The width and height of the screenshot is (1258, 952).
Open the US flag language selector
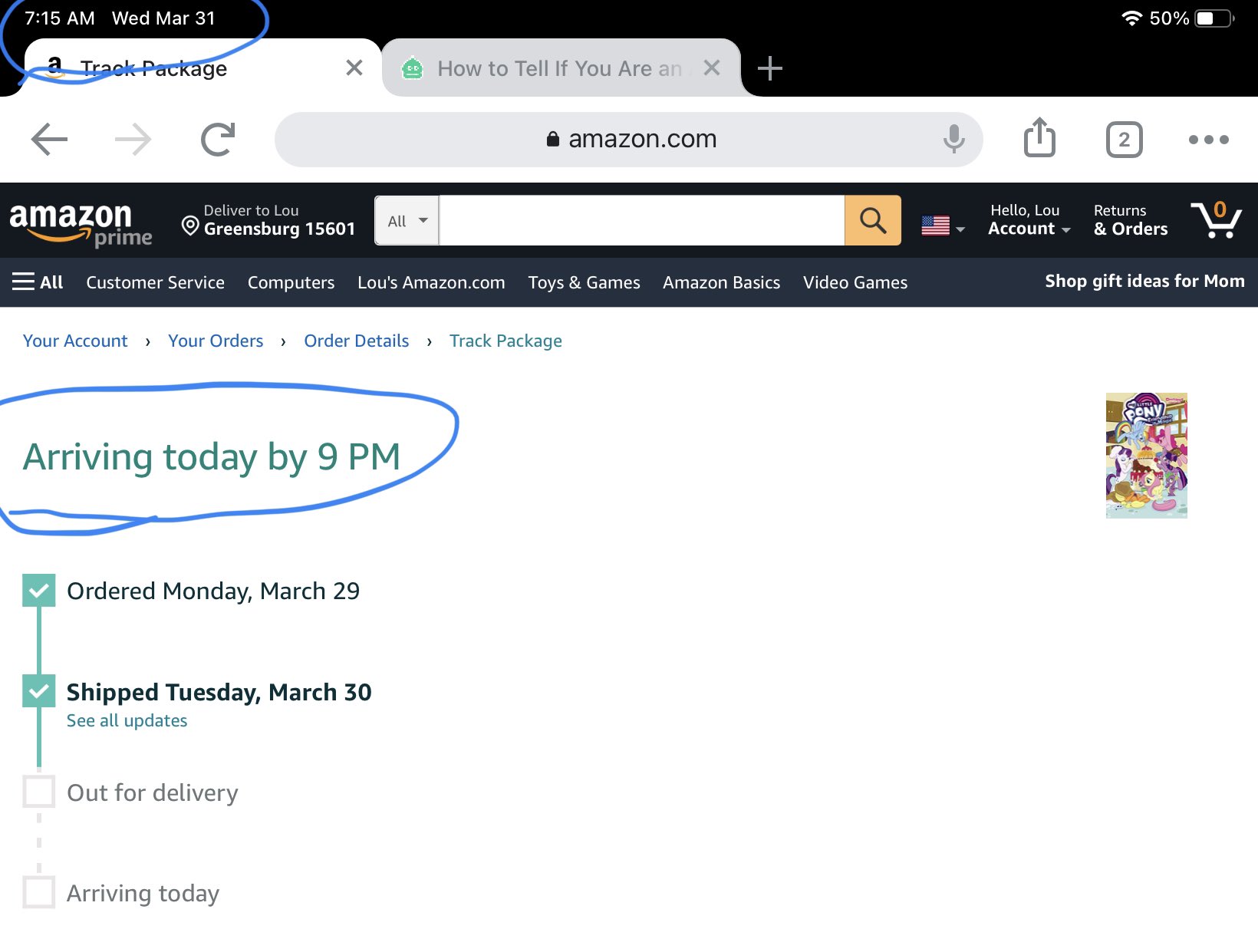click(x=943, y=226)
